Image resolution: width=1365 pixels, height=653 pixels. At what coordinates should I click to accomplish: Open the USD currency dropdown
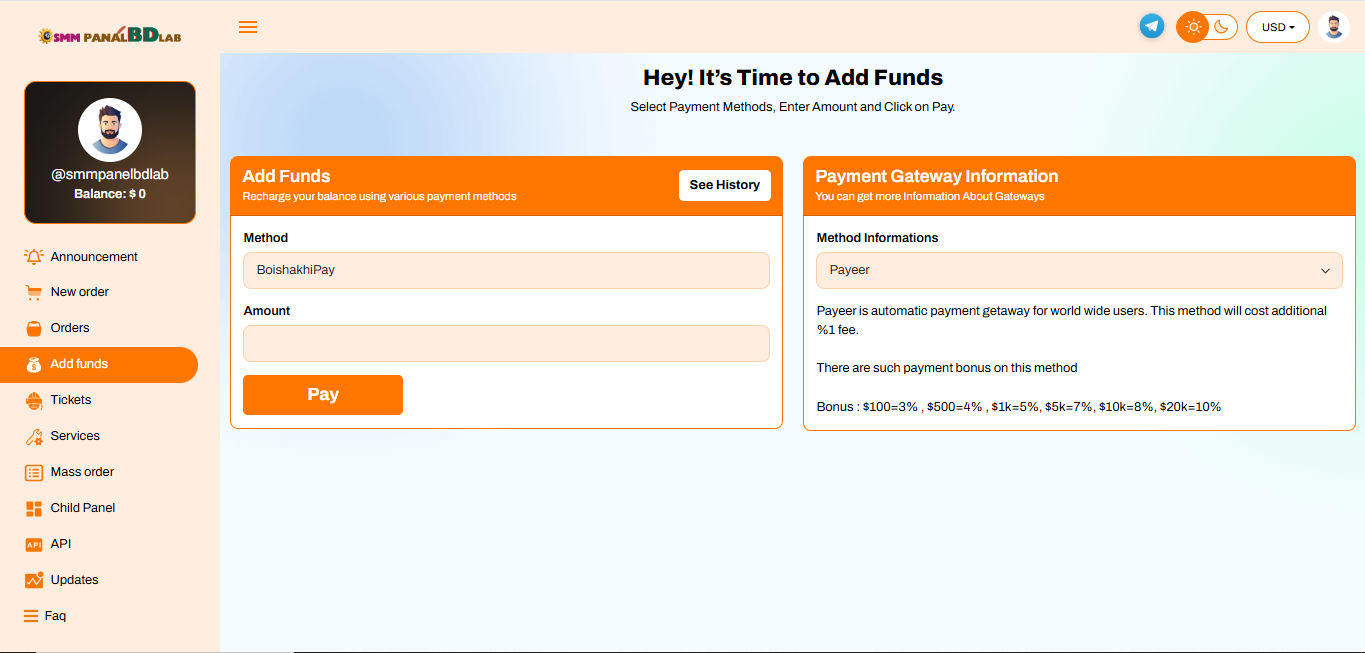coord(1277,27)
